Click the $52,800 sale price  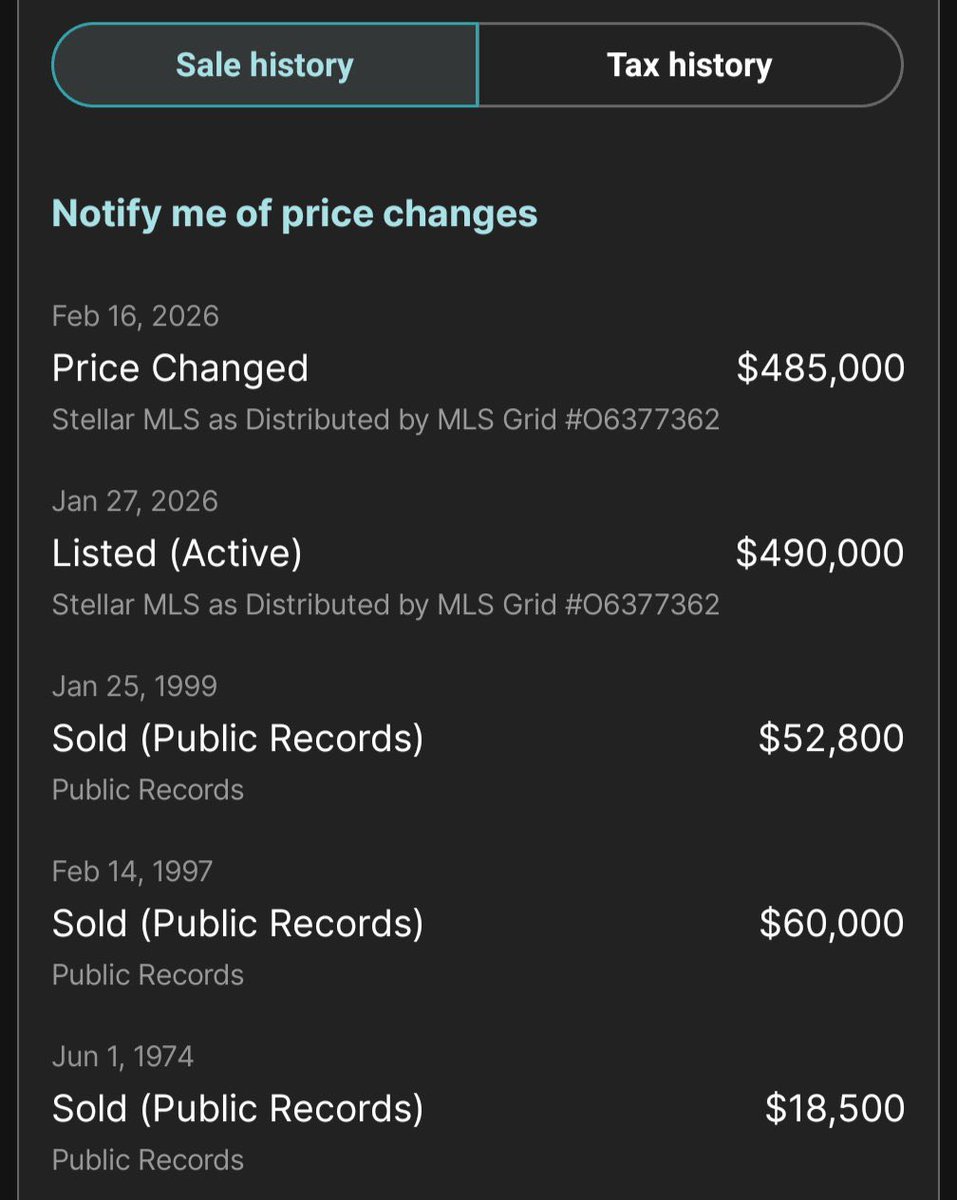point(831,738)
